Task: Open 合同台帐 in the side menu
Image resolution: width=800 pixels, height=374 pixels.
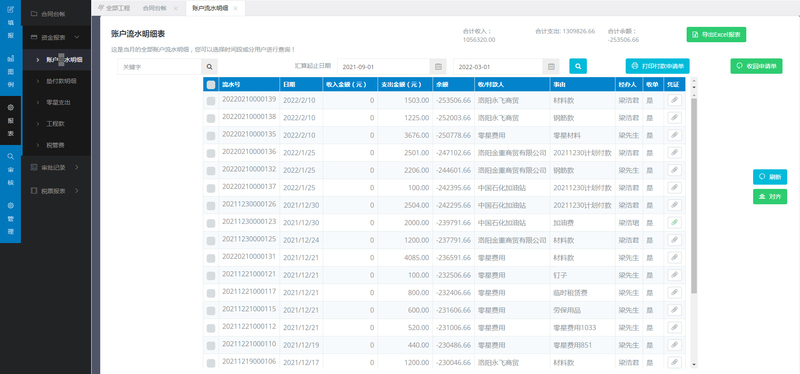Action: (56, 14)
